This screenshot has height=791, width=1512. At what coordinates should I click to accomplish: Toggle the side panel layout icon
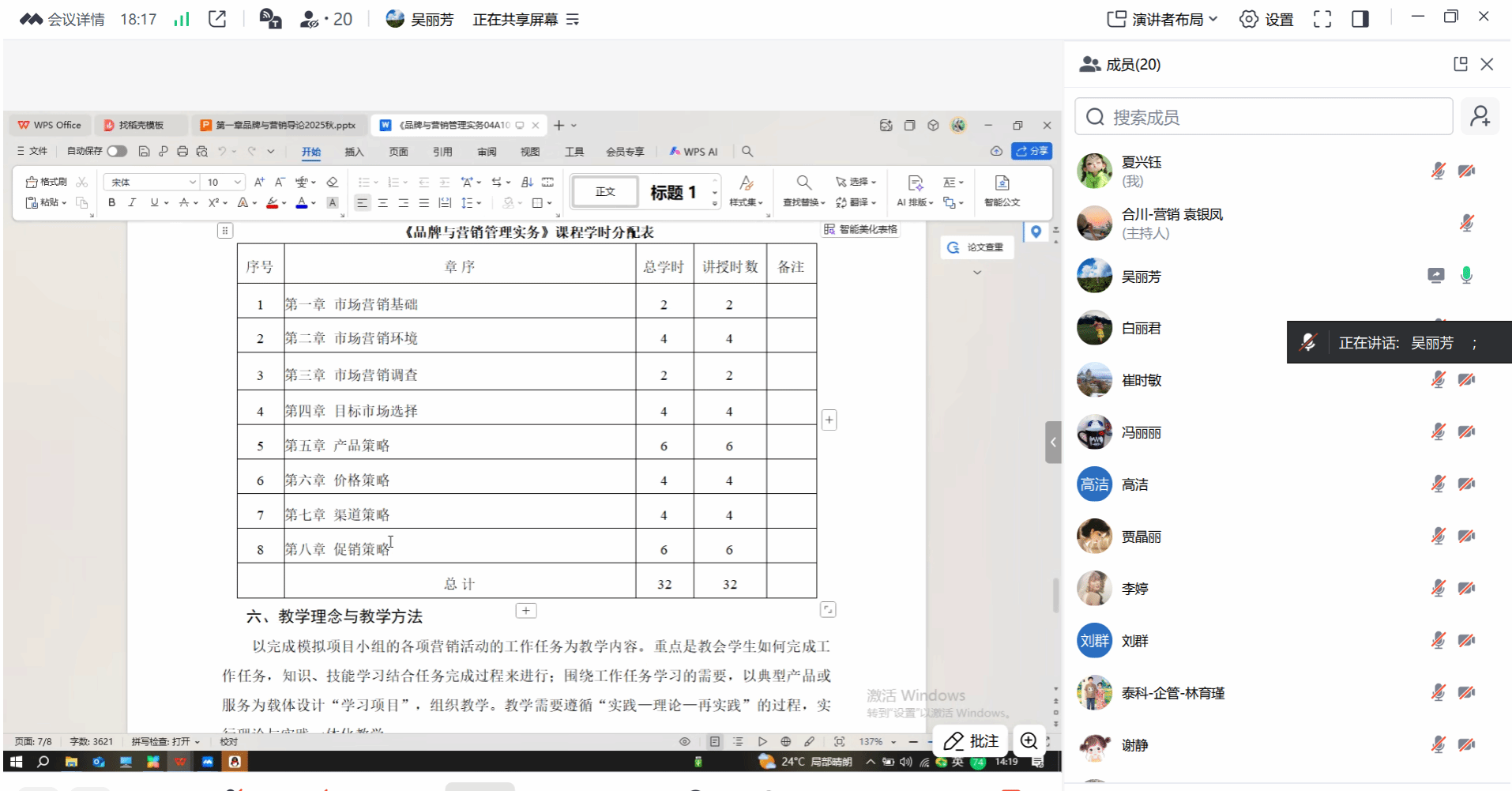point(1360,19)
